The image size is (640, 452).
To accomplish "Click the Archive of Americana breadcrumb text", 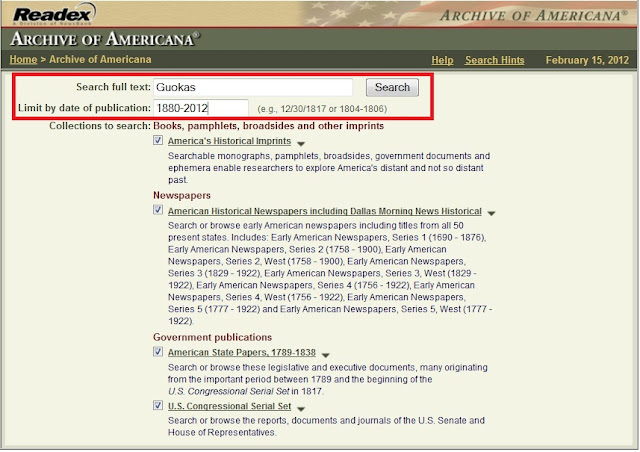I will coord(100,60).
